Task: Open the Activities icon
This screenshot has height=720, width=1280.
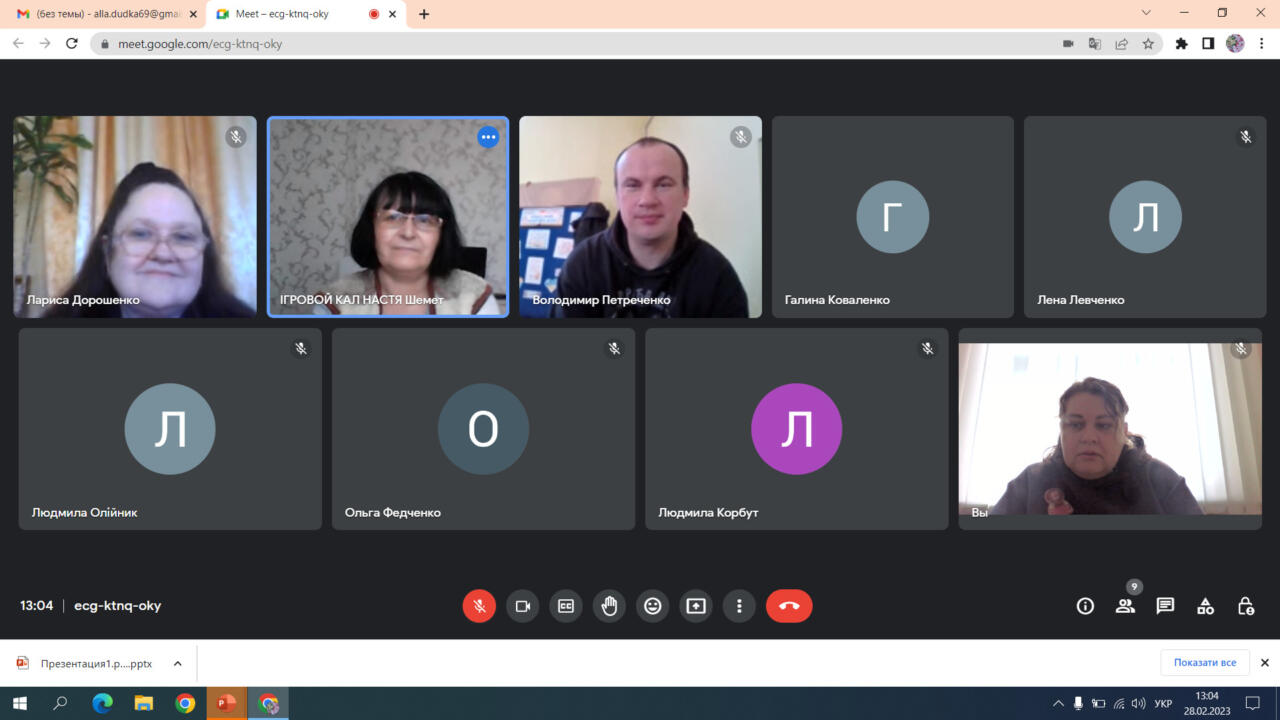Action: [x=1205, y=606]
